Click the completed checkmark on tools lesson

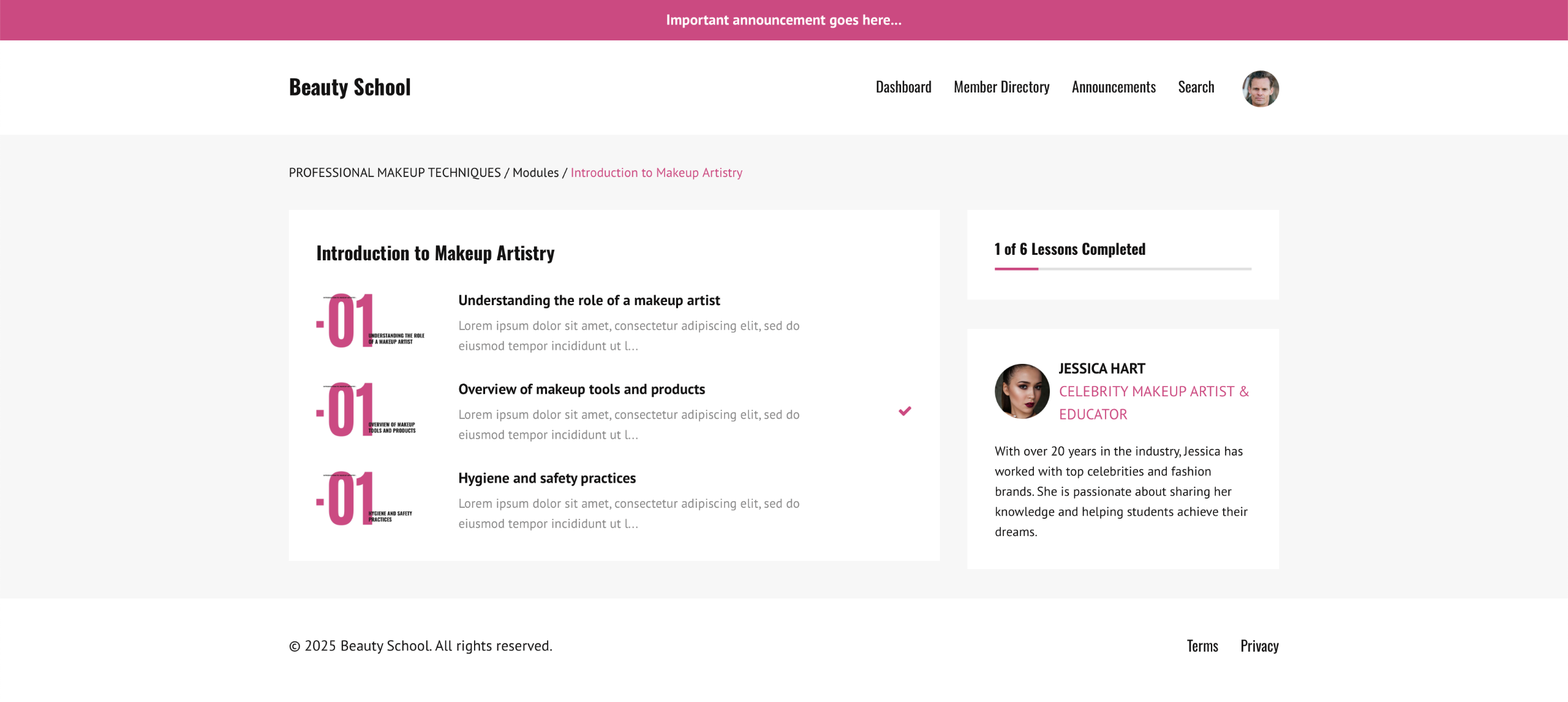point(905,411)
